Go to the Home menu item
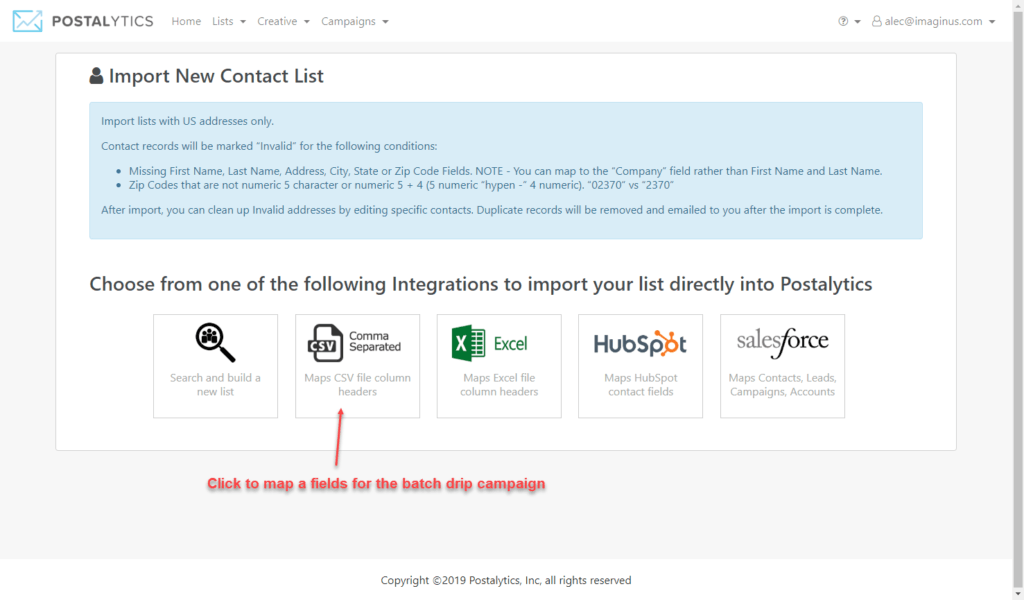Viewport: 1024px width, 600px height. tap(186, 22)
